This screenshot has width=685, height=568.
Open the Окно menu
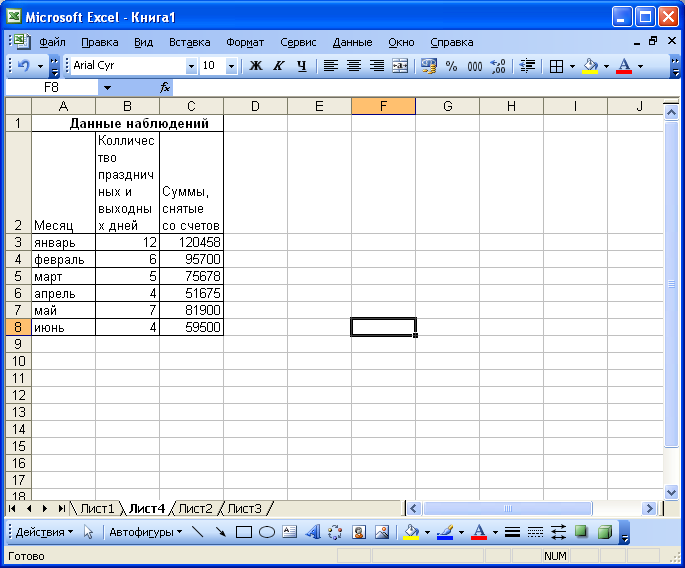coord(401,42)
